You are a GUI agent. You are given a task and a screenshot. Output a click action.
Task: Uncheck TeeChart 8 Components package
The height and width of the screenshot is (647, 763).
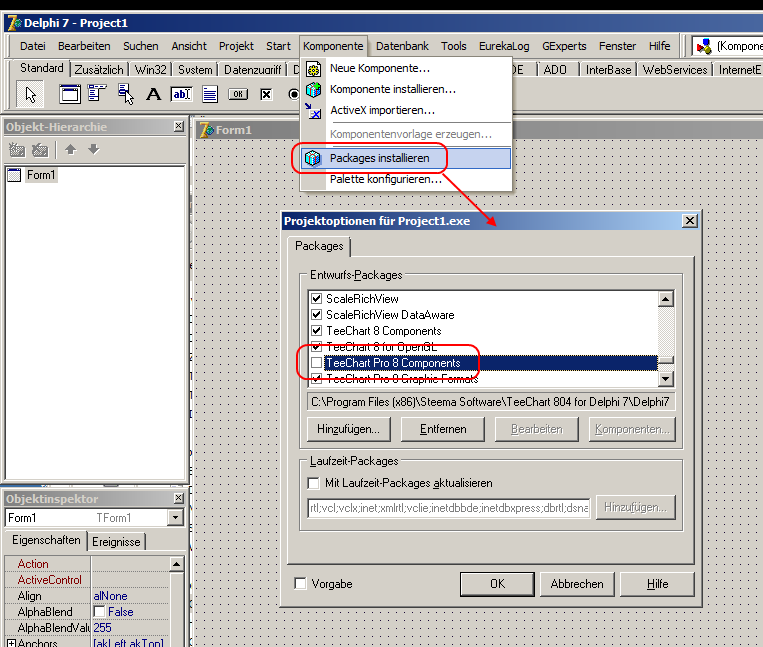[x=316, y=330]
